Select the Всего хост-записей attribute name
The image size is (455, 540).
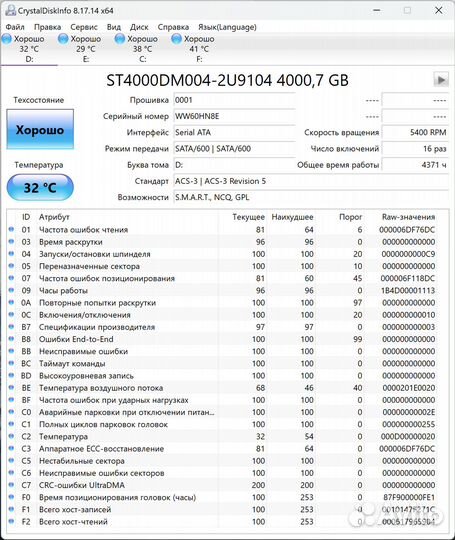click(x=75, y=509)
